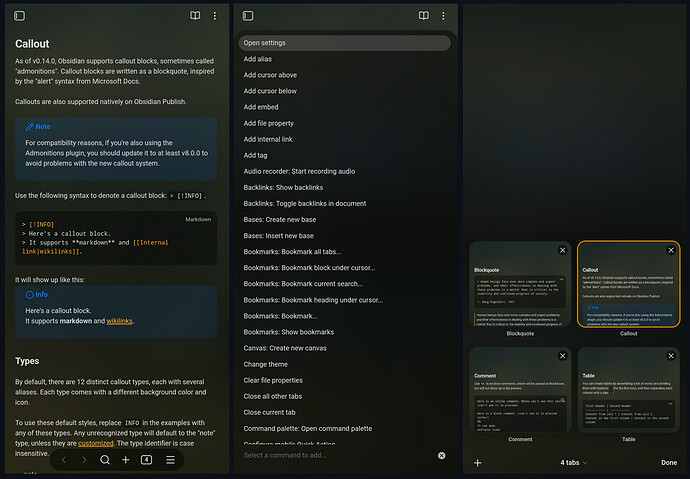The image size is (690, 479).
Task: Open the hamburger menu in the bottom toolbar
Action: 170,460
